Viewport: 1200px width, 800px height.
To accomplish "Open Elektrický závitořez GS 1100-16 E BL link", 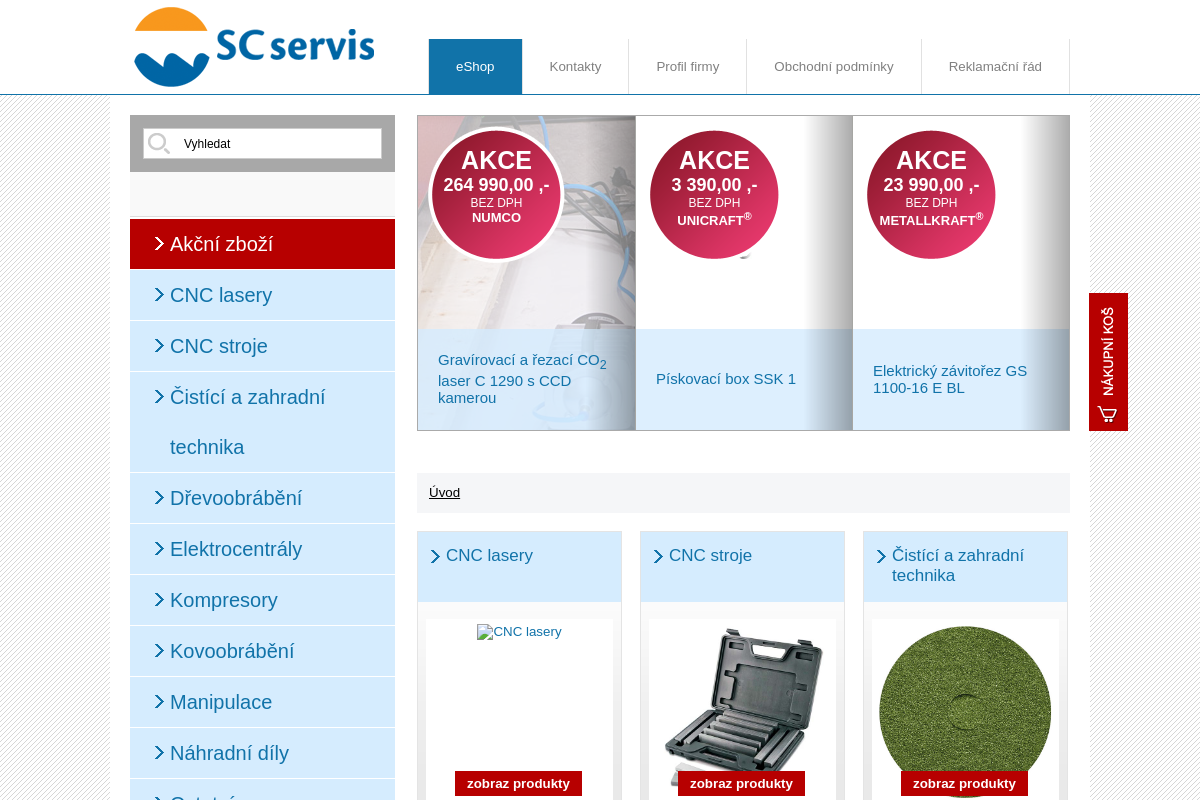I will [950, 379].
